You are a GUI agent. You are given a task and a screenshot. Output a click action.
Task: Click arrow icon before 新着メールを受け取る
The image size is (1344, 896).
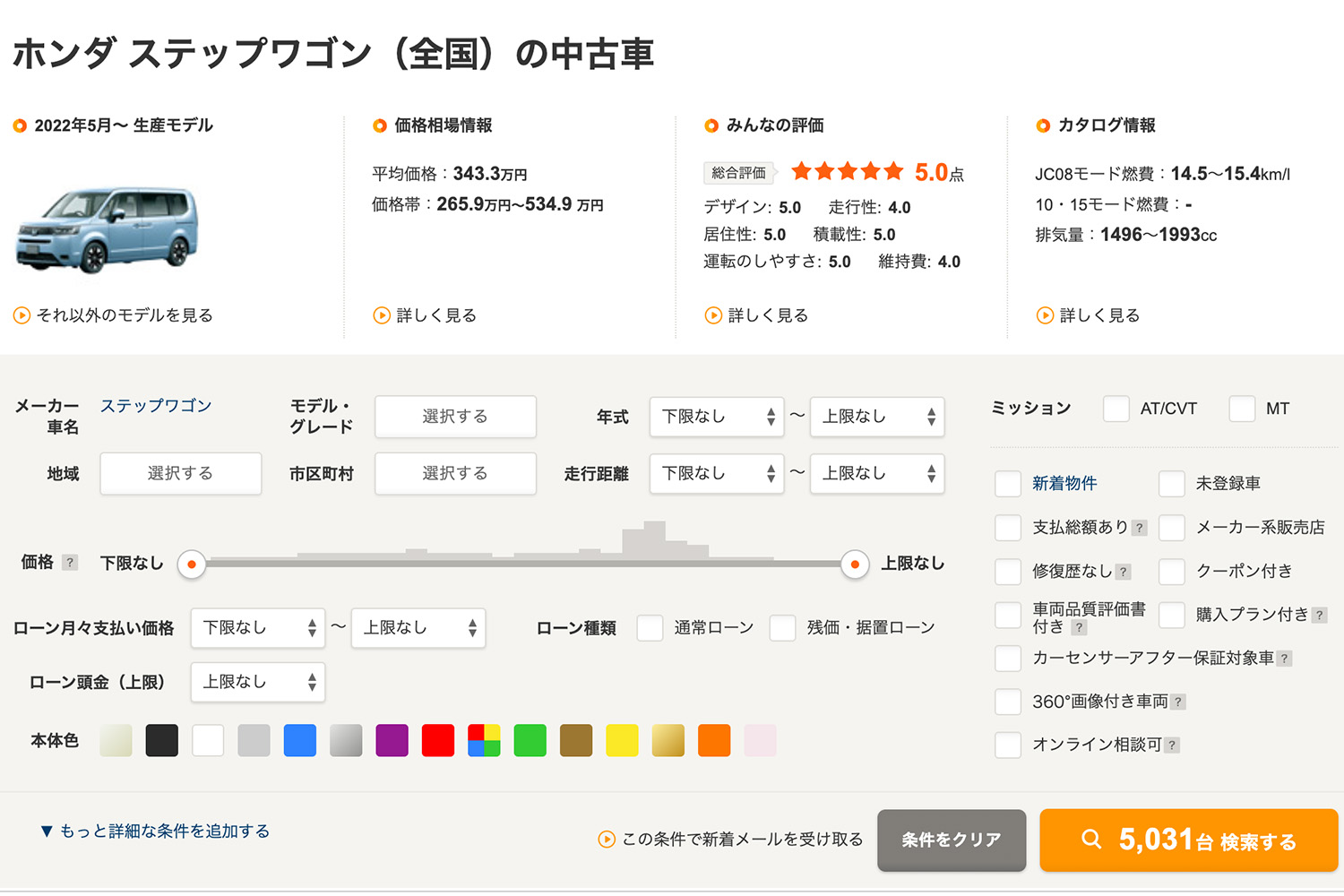607,840
